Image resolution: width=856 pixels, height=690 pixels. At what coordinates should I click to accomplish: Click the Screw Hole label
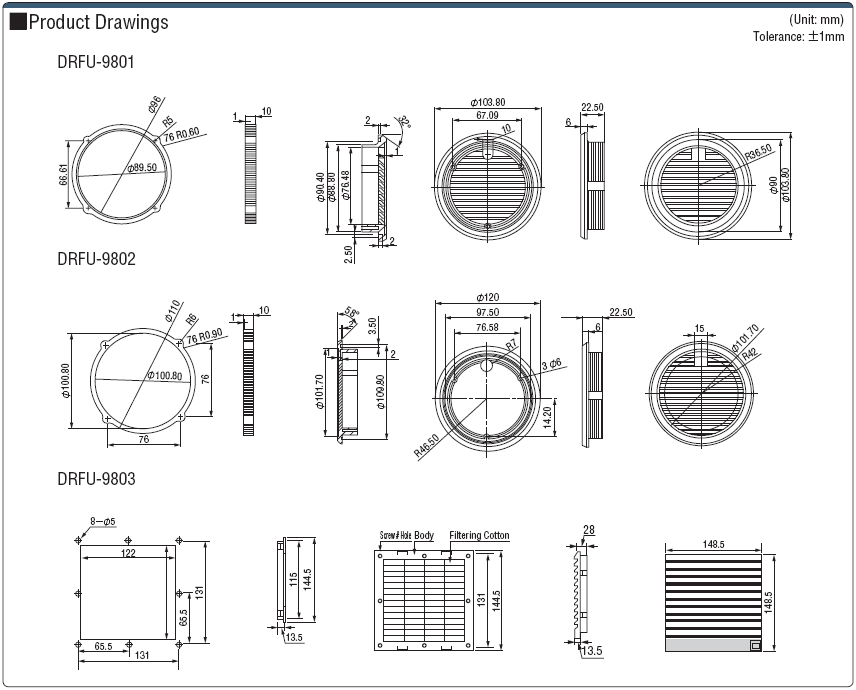click(x=396, y=536)
